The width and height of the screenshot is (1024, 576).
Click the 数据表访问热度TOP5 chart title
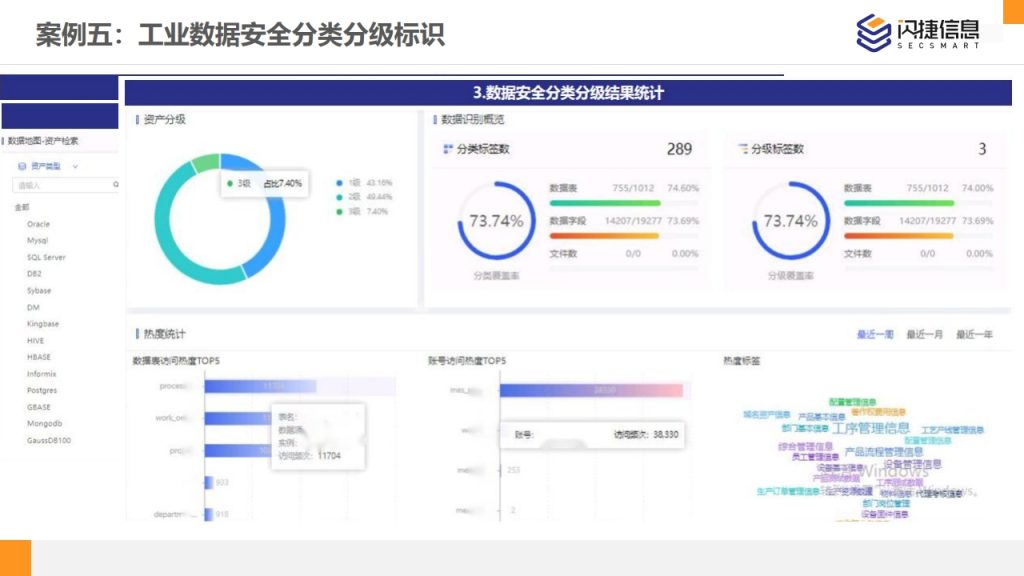click(x=176, y=360)
